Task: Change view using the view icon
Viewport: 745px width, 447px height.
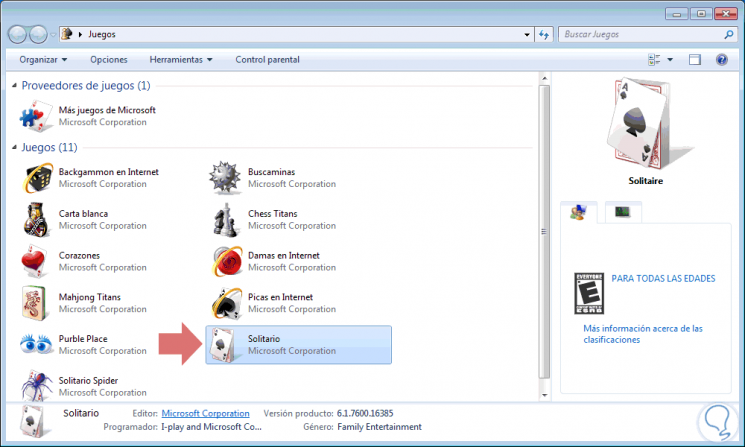Action: (654, 59)
